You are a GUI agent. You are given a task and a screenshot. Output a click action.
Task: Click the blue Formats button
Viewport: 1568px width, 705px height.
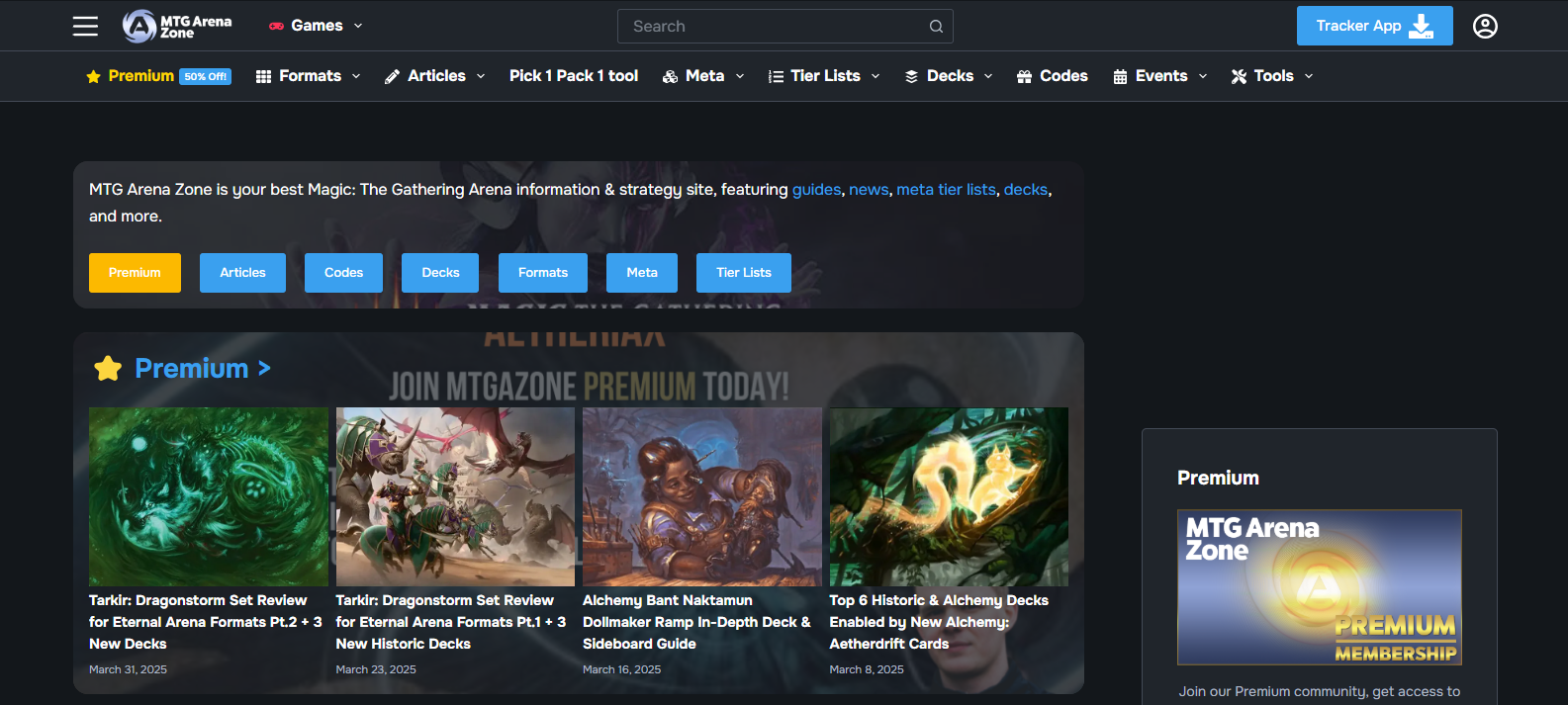click(543, 273)
